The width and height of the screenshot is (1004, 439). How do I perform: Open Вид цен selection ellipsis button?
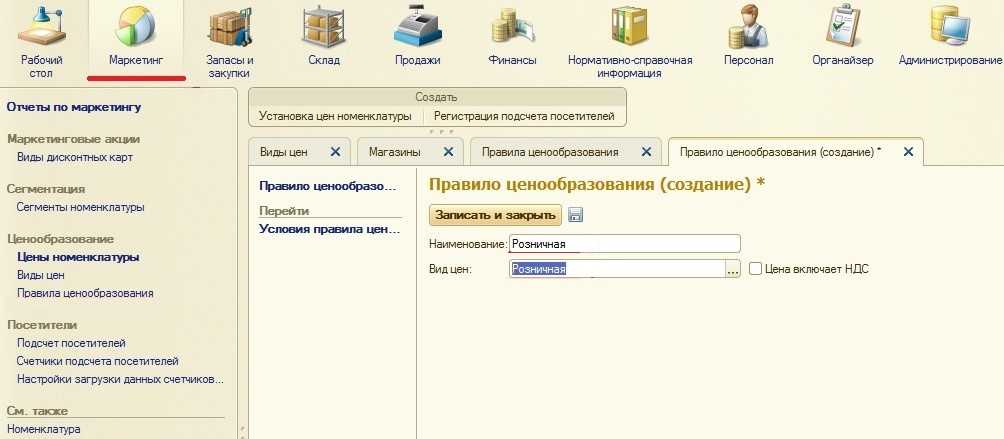click(x=732, y=269)
